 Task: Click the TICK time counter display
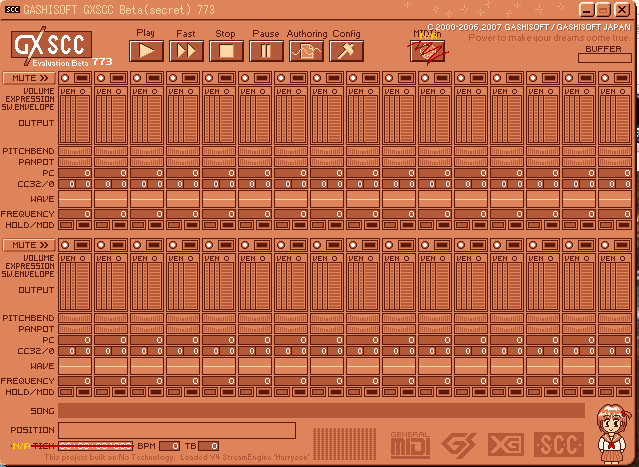point(96,446)
